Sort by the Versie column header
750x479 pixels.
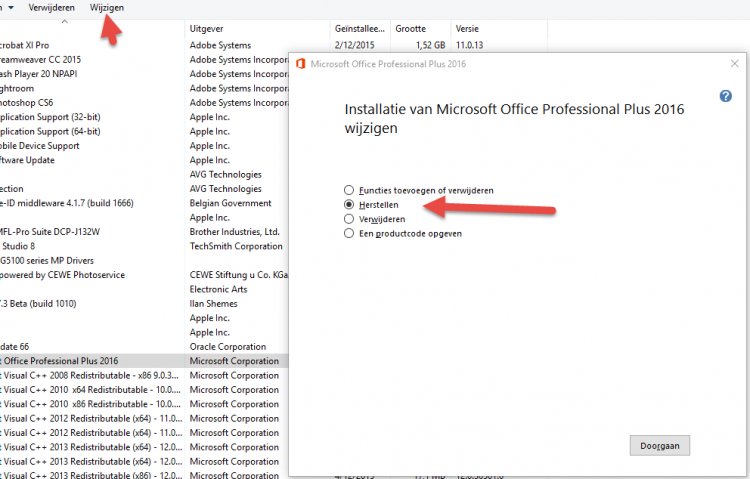[x=467, y=29]
